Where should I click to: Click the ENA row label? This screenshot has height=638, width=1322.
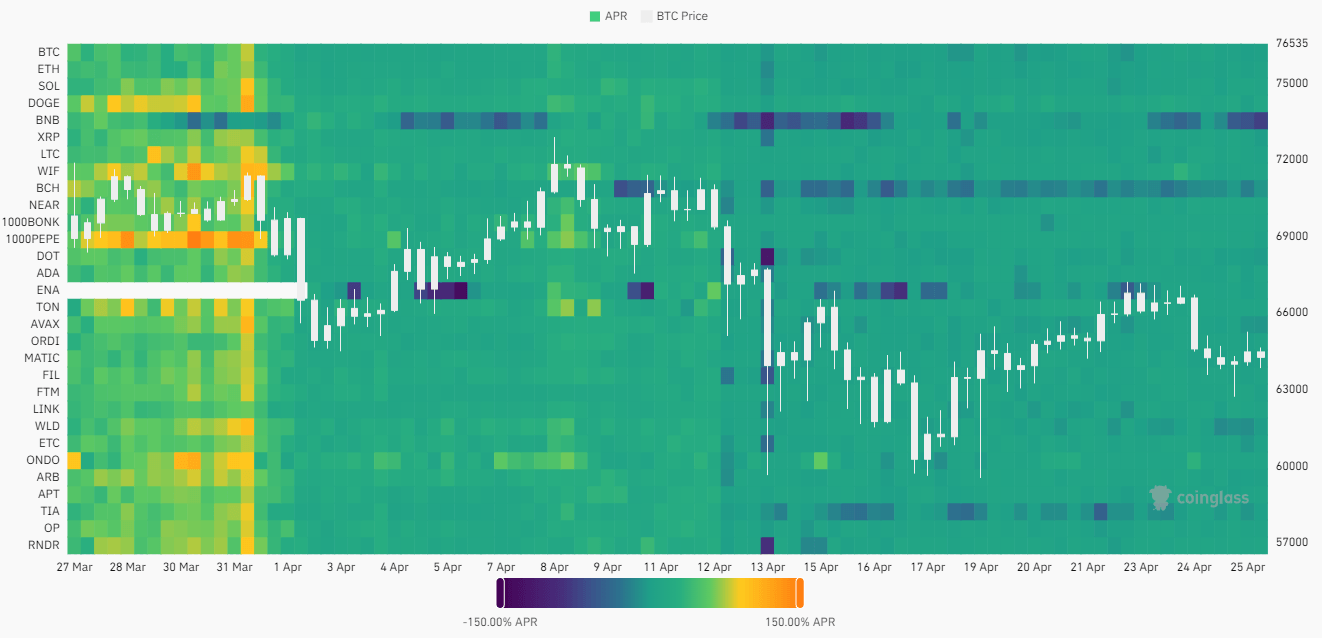(48, 290)
